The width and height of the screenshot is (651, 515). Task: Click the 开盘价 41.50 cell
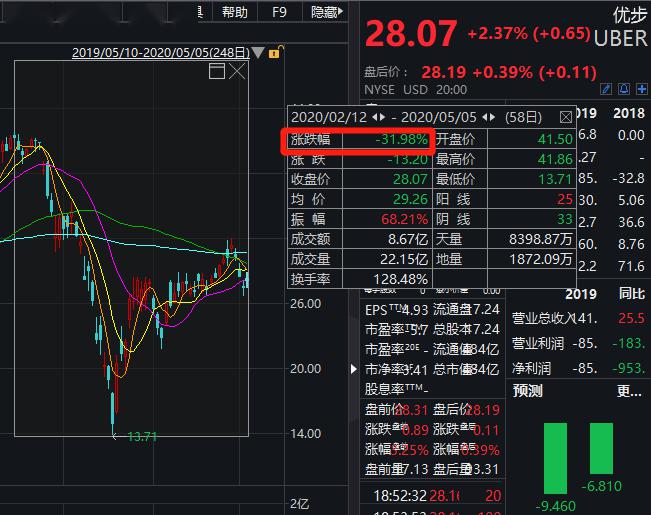504,140
